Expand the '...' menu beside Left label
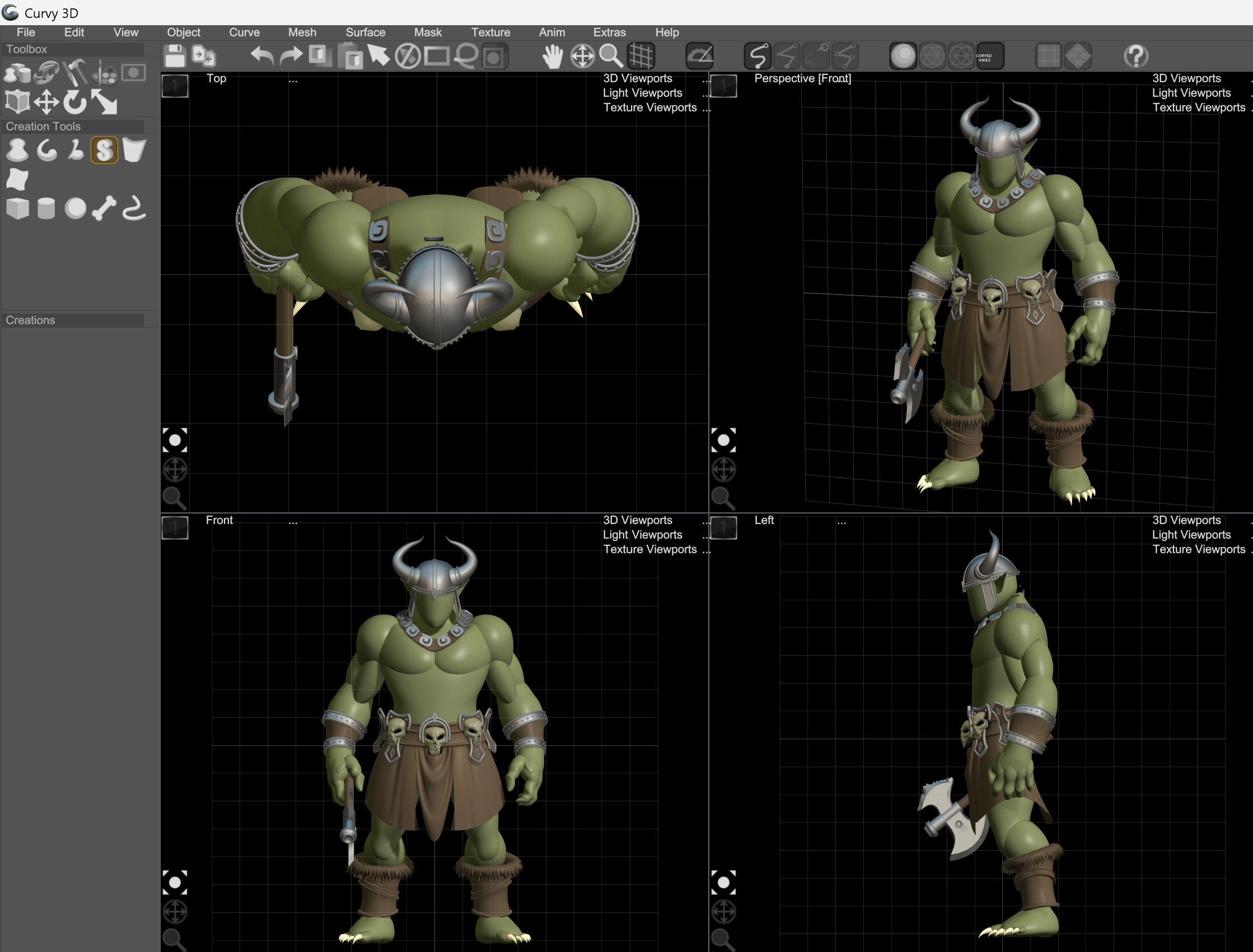Viewport: 1253px width, 952px height. coord(841,521)
